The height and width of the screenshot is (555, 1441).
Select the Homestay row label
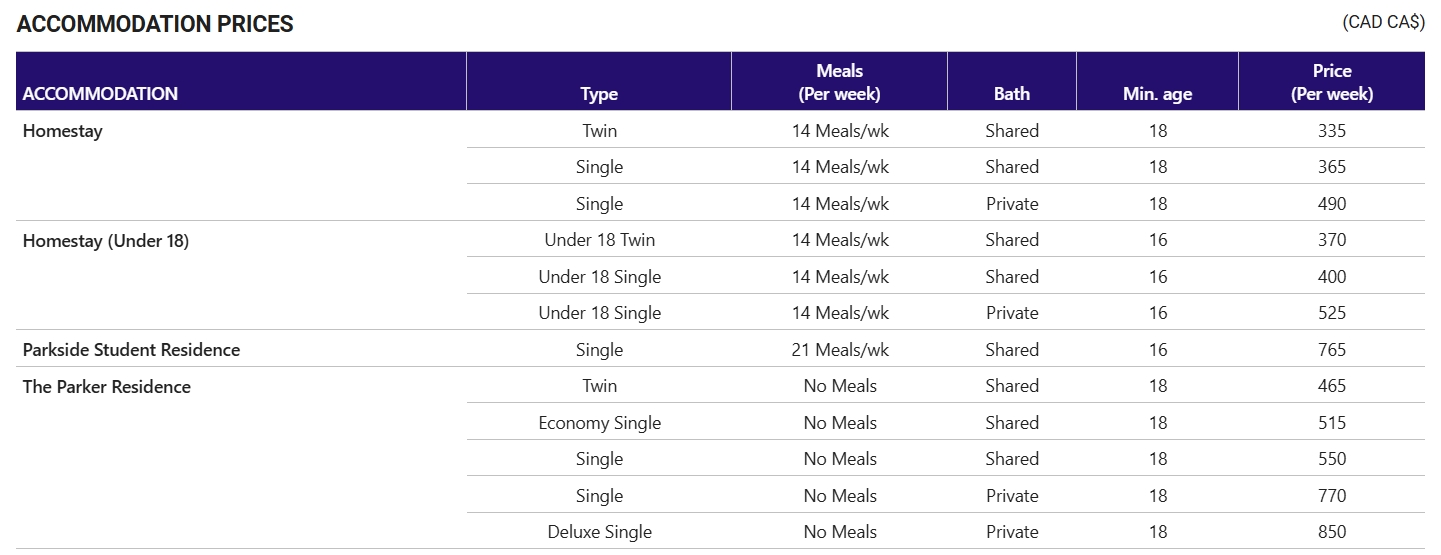[62, 131]
